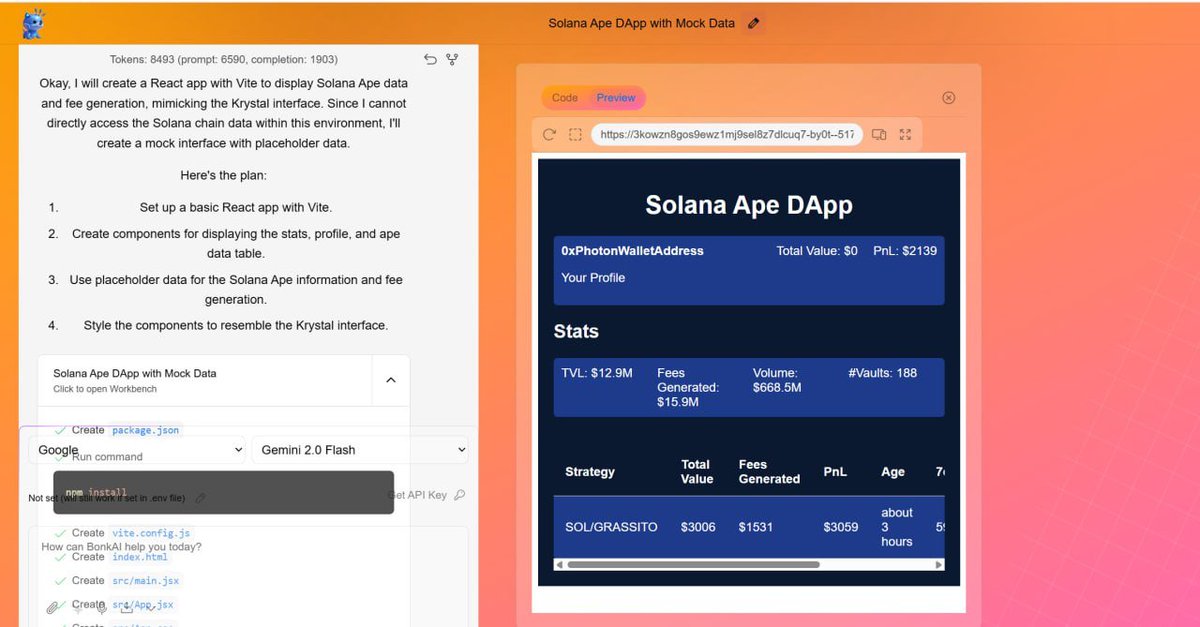Screen dimensions: 1200x627
Task: Click the dashed selection/inspector icon in preview toolbar
Action: (575, 134)
